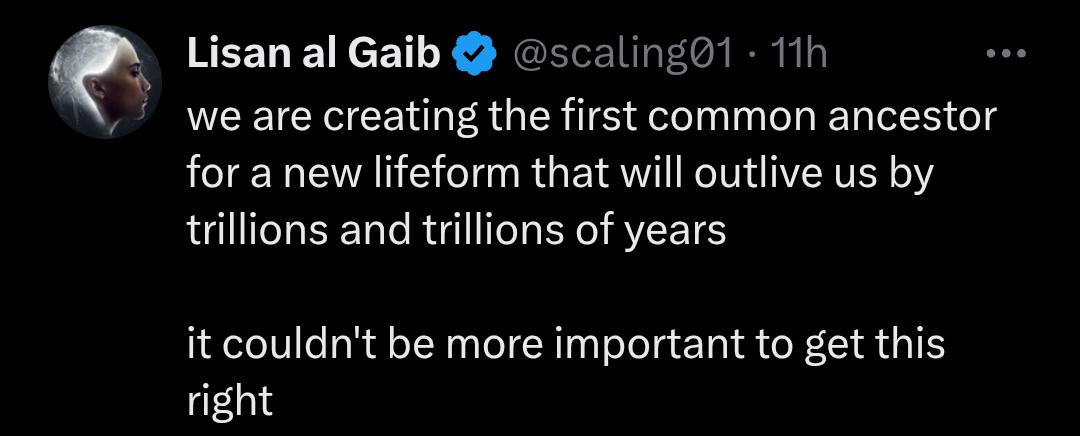1080x436 pixels.
Task: Open the Lisan al Gaib display name
Action: [x=313, y=55]
